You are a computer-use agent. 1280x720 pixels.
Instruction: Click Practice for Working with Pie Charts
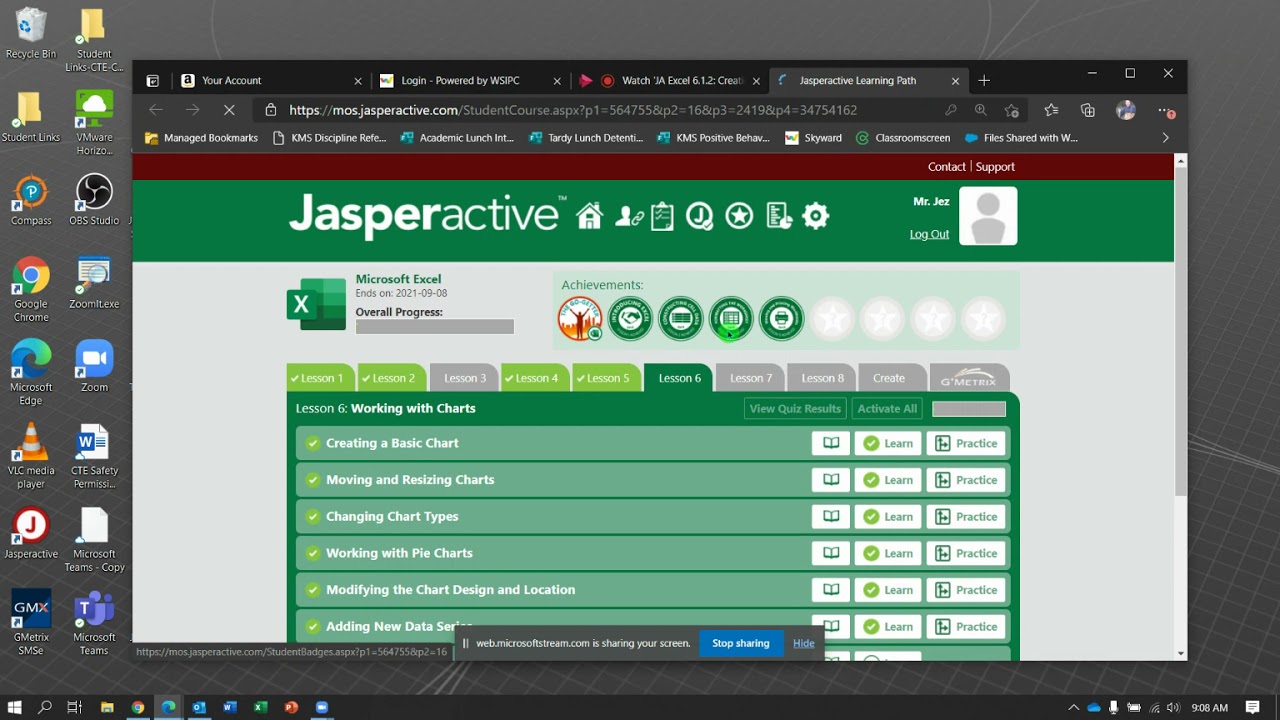pos(966,553)
